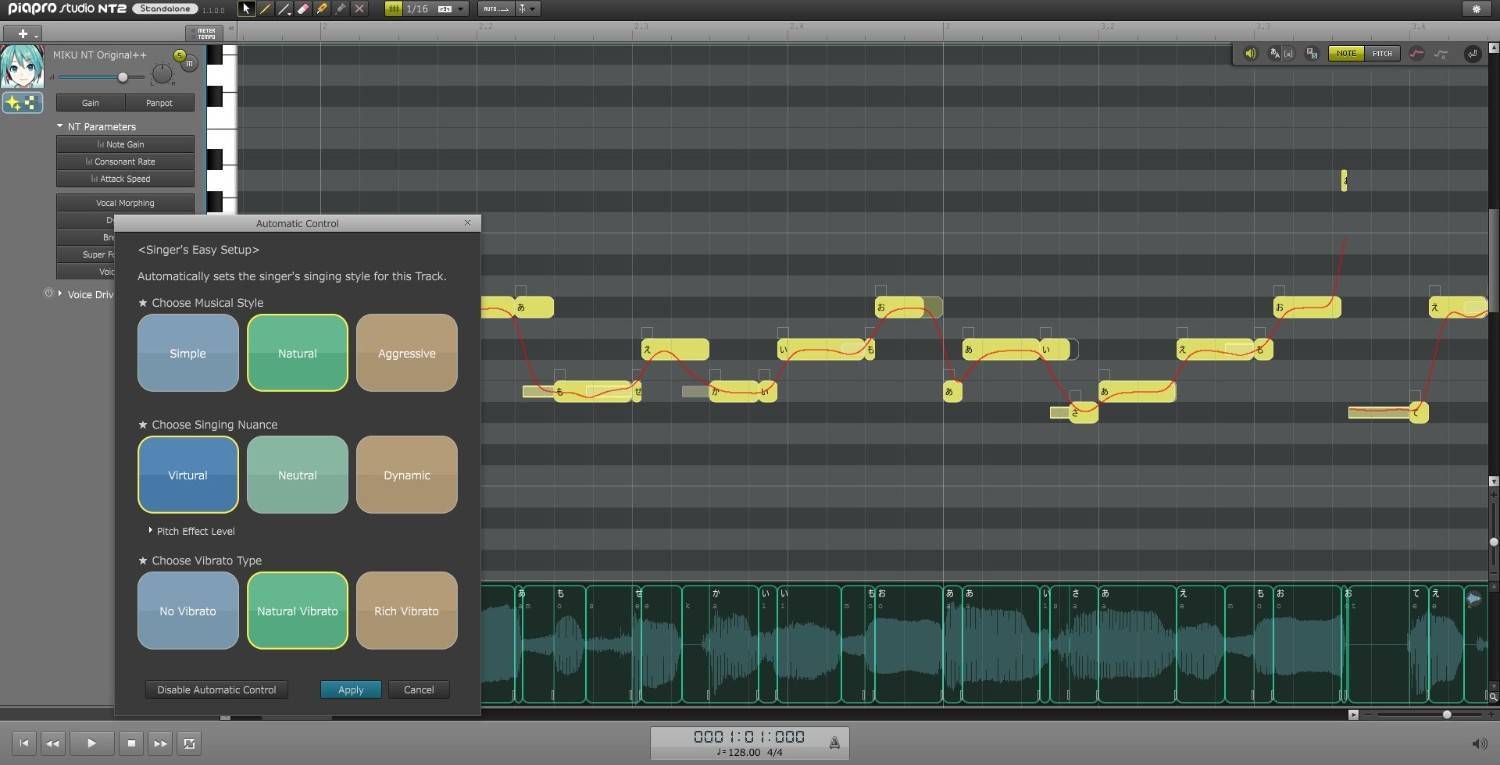Toggle the grid snap button
The width and height of the screenshot is (1500, 765).
[x=394, y=9]
